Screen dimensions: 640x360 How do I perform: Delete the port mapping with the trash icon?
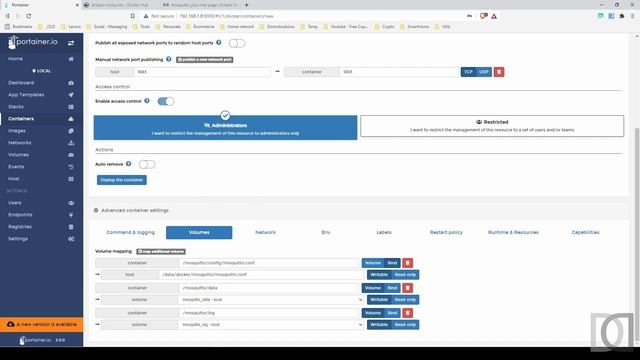coord(499,72)
